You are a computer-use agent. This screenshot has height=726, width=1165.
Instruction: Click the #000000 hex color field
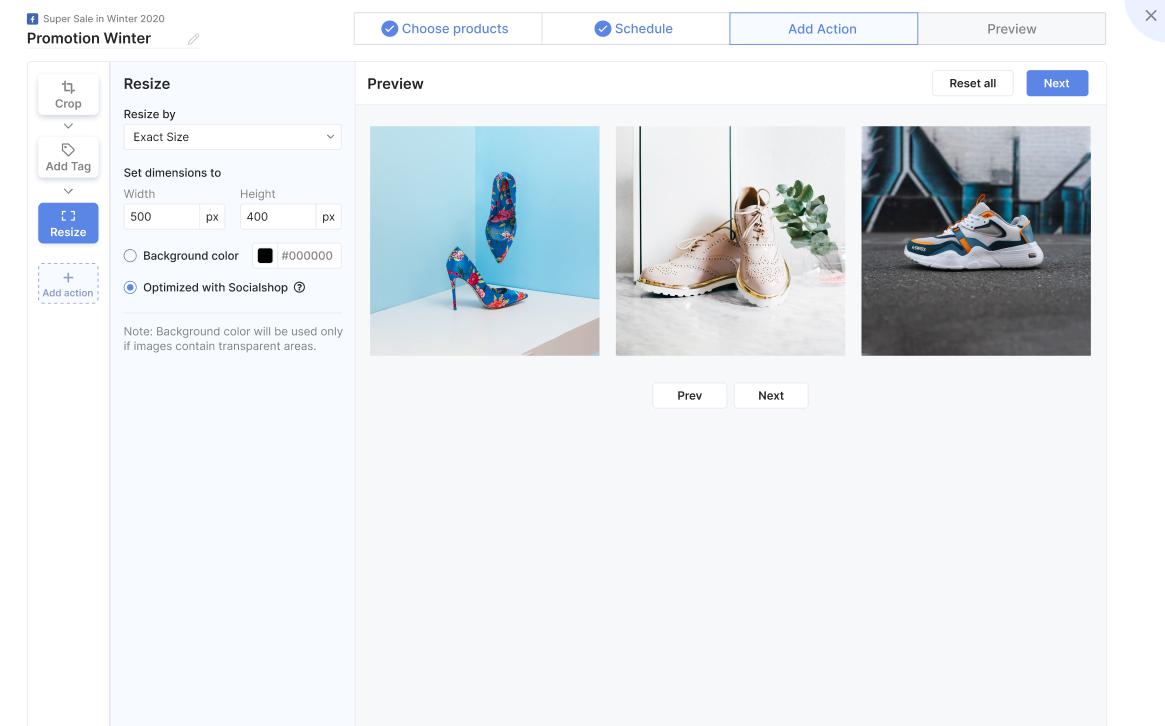pos(307,256)
